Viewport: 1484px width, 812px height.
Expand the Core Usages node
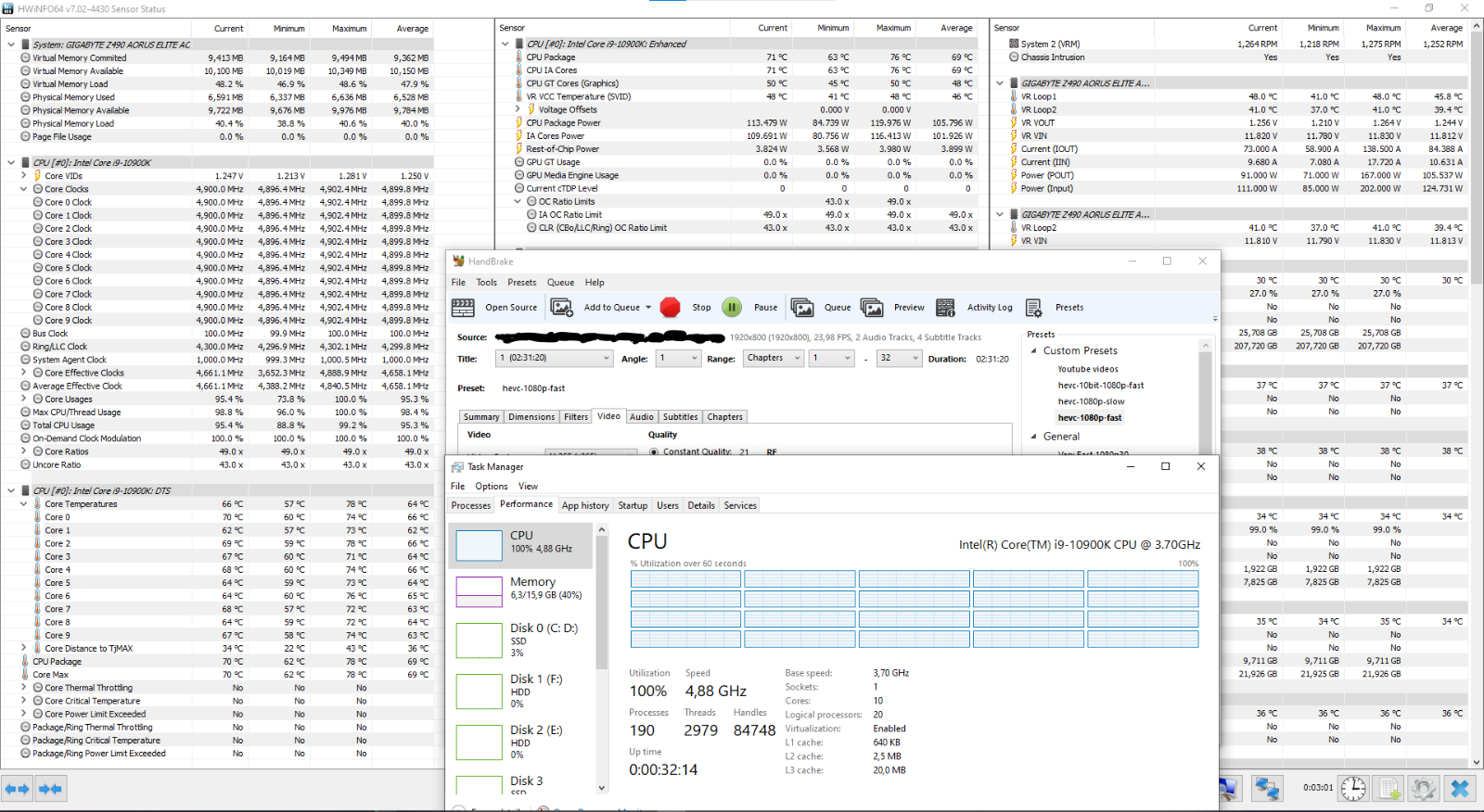pyautogui.click(x=23, y=400)
